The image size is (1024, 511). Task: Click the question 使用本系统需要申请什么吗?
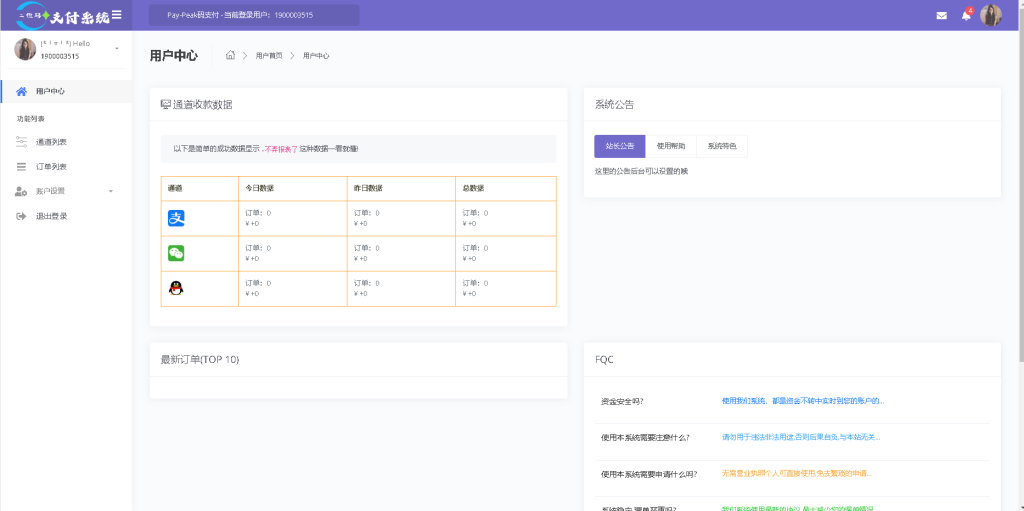(648, 474)
